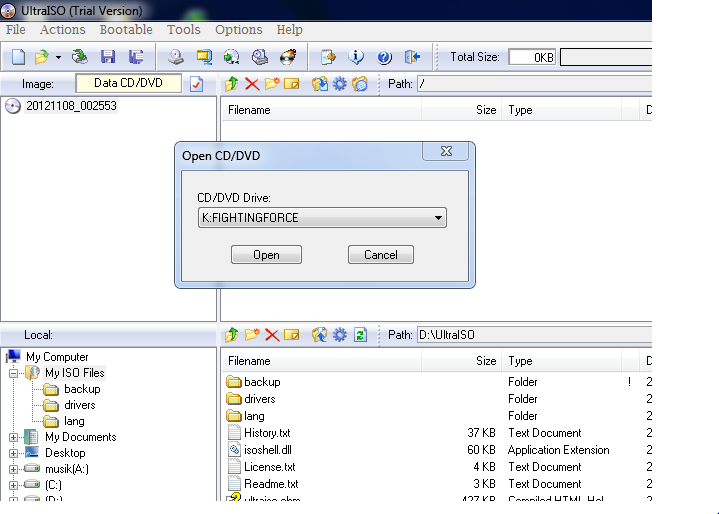Click gear icon in image toolbar

point(340,84)
